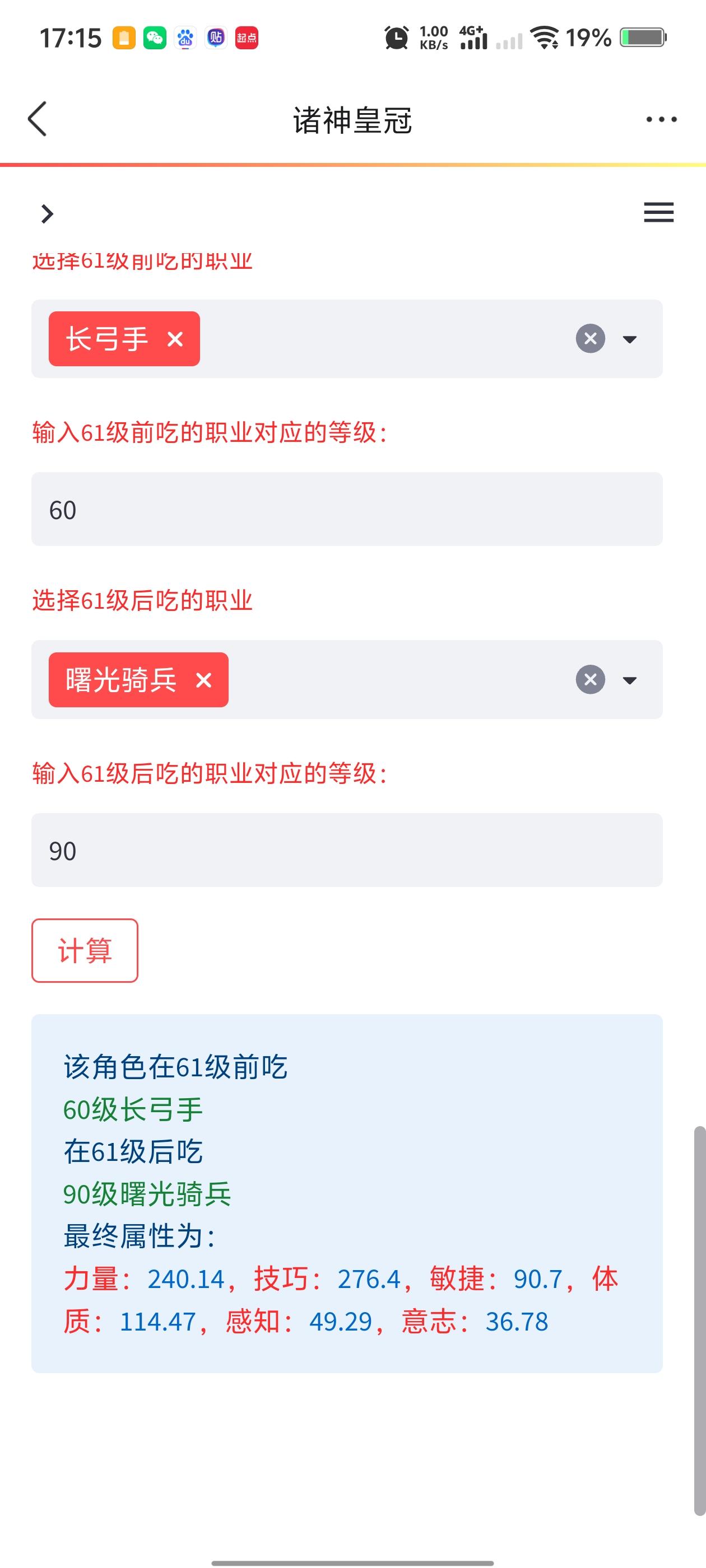This screenshot has width=706, height=1568.
Task: Tap the 诸神皇冠 page title
Action: click(x=352, y=120)
